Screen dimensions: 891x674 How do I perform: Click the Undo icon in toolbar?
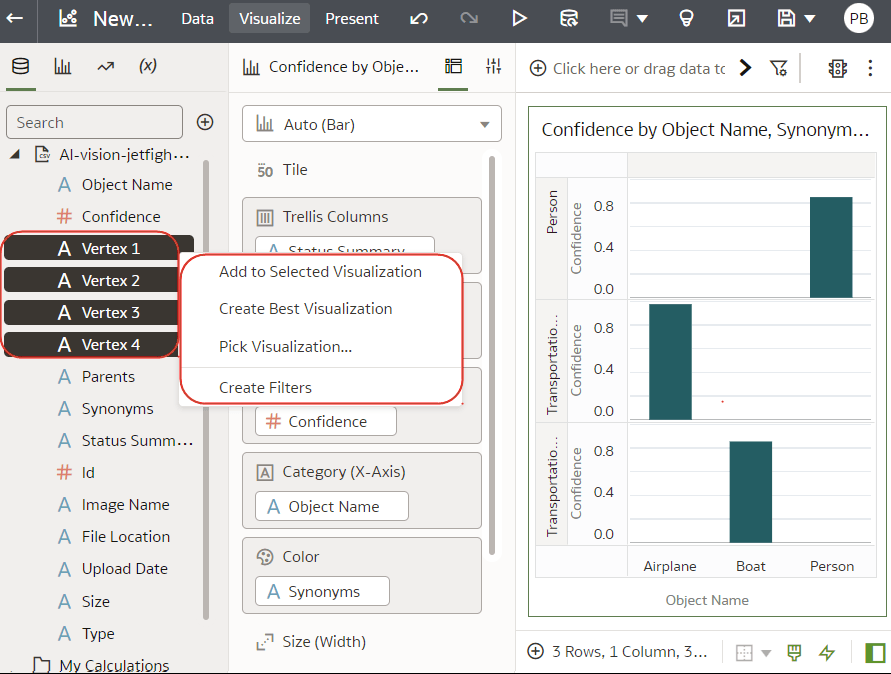419,18
